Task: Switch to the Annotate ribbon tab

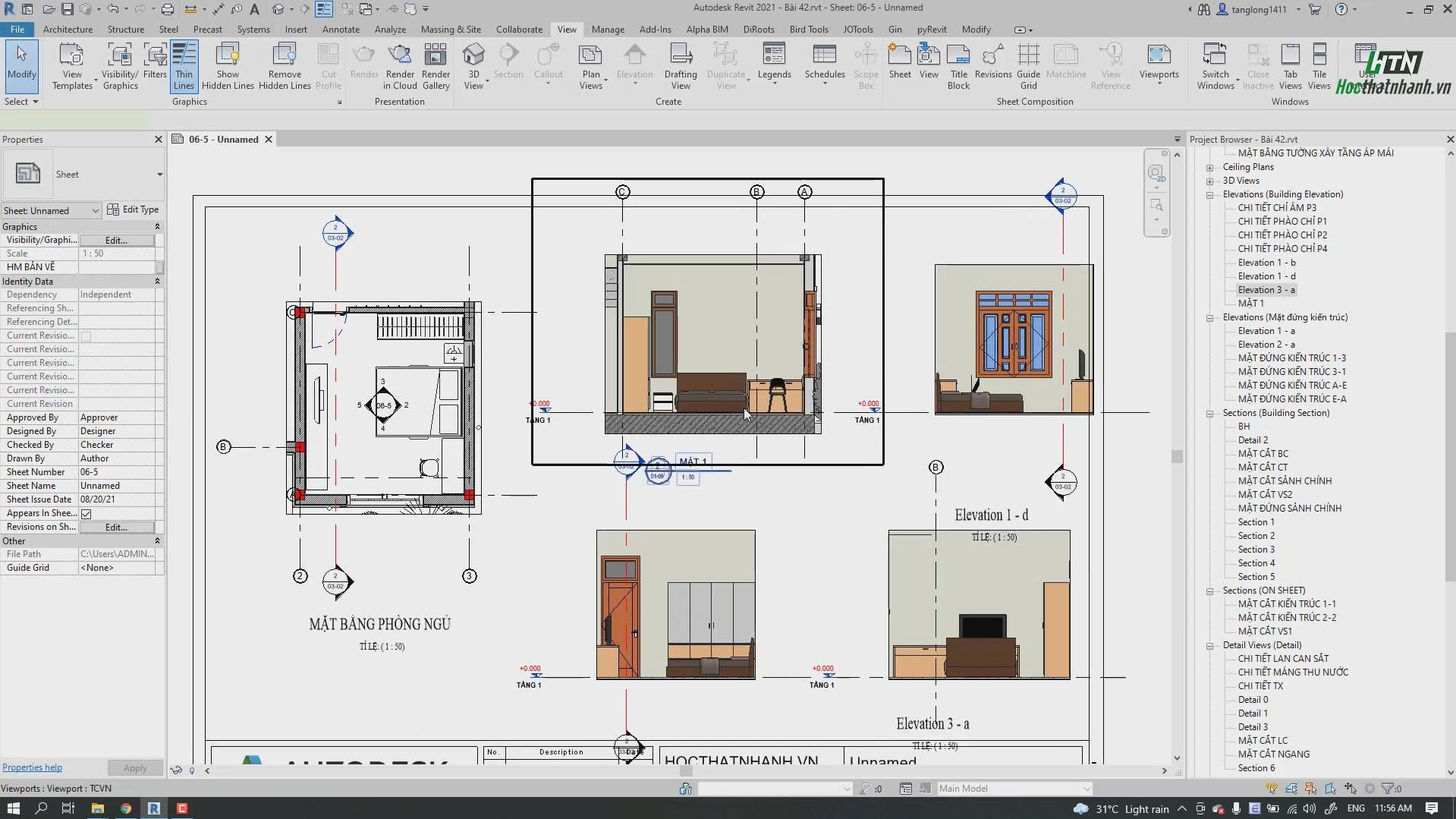Action: click(x=341, y=29)
